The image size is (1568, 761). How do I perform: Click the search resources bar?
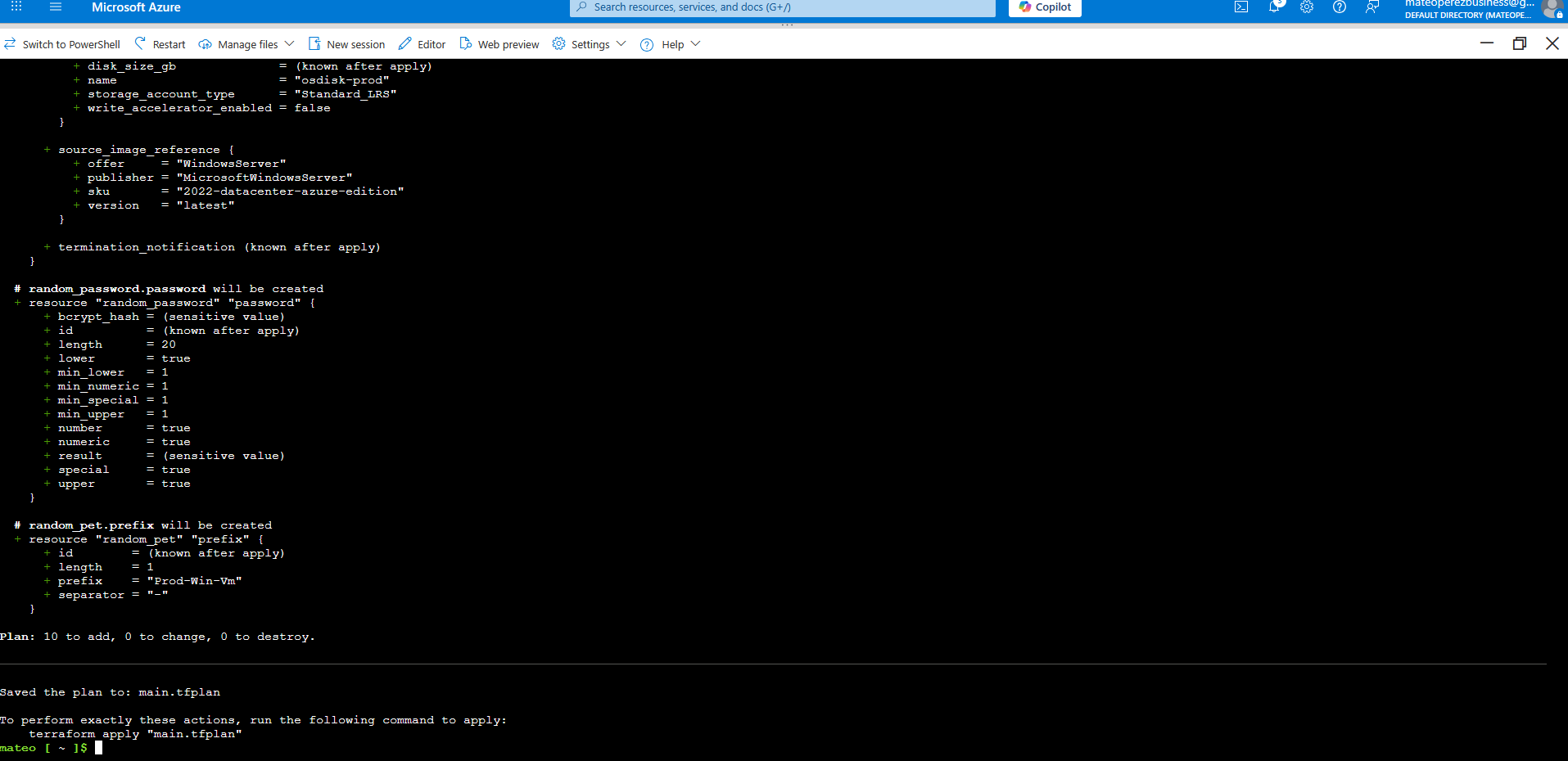click(782, 8)
